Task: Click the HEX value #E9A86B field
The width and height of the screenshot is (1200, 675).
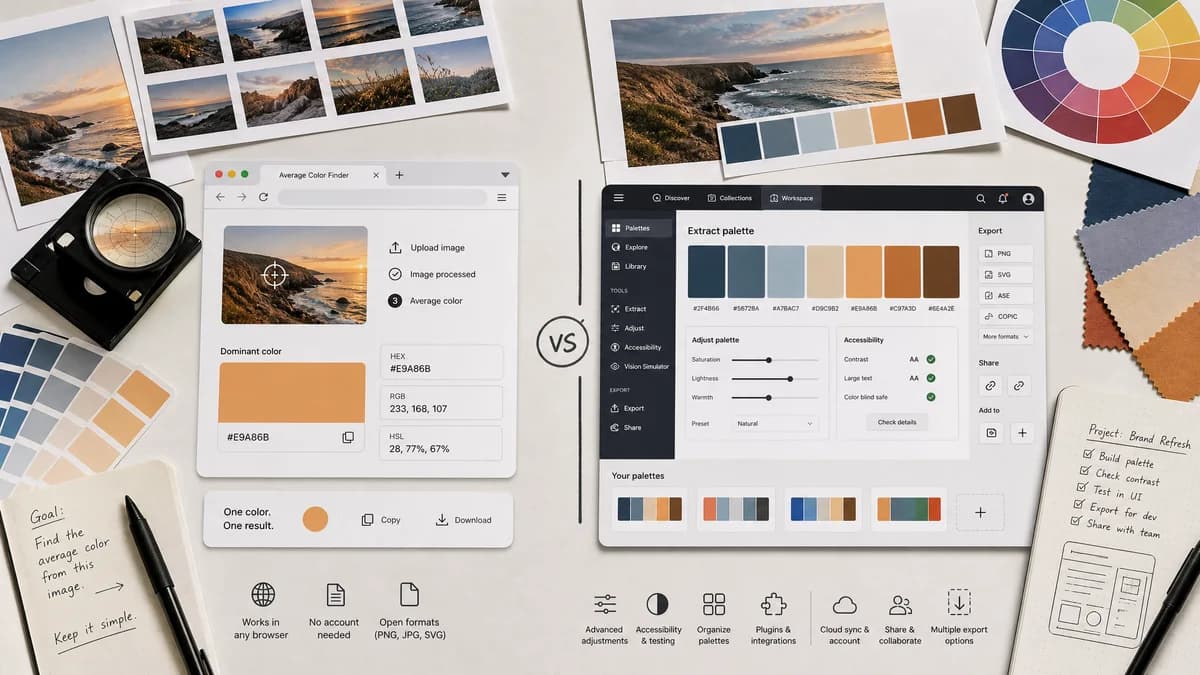Action: (x=442, y=363)
